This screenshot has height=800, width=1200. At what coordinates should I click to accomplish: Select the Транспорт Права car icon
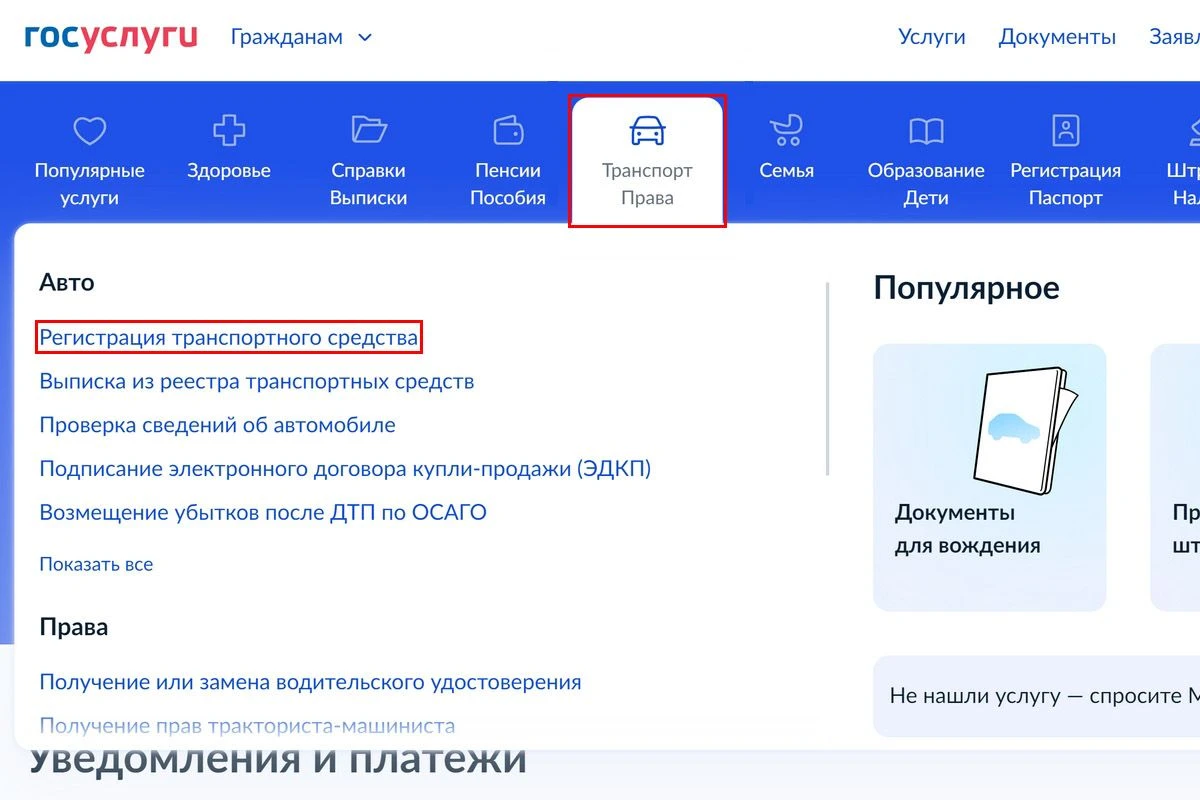click(x=647, y=130)
